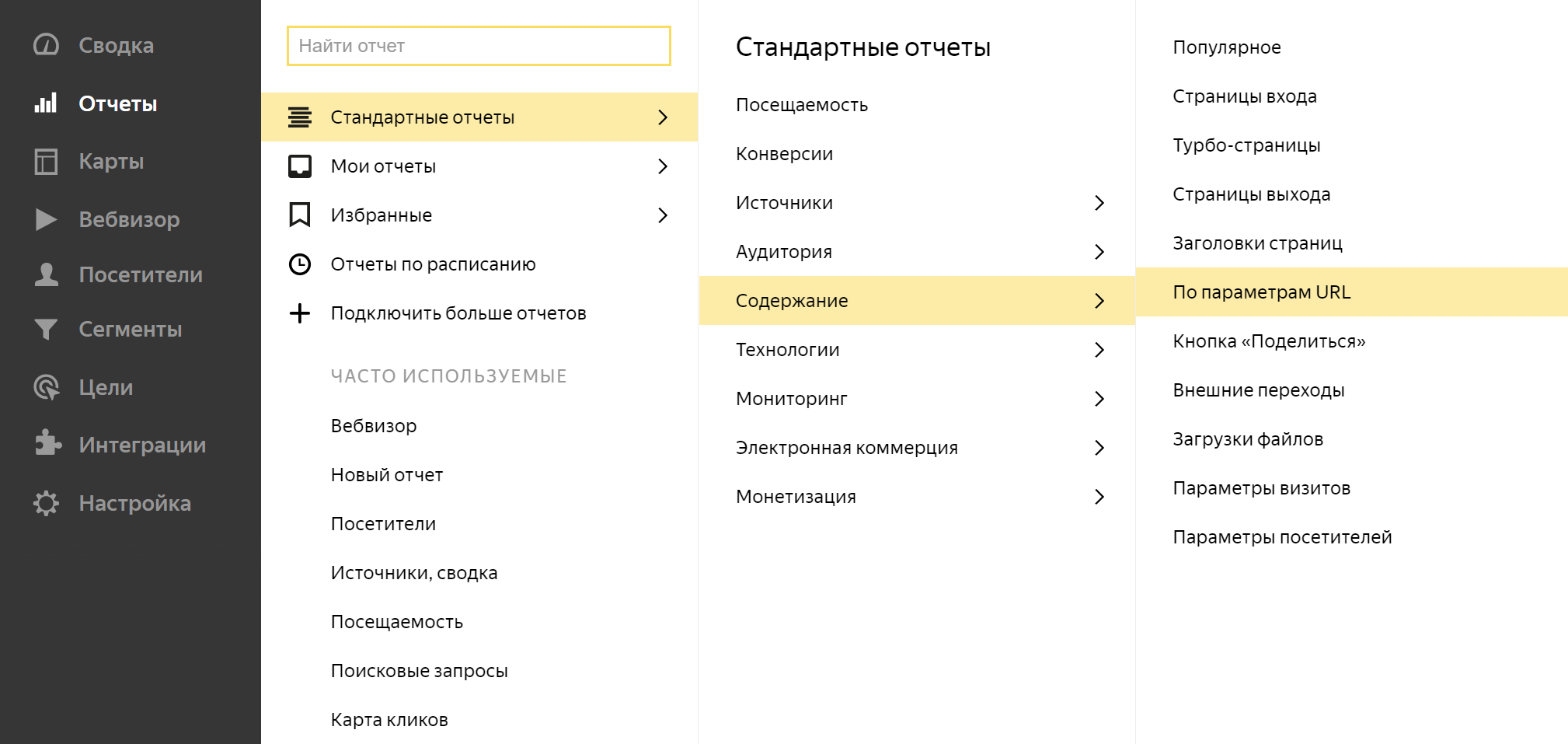Open the Настройка gear icon
The image size is (1568, 744).
tap(46, 503)
